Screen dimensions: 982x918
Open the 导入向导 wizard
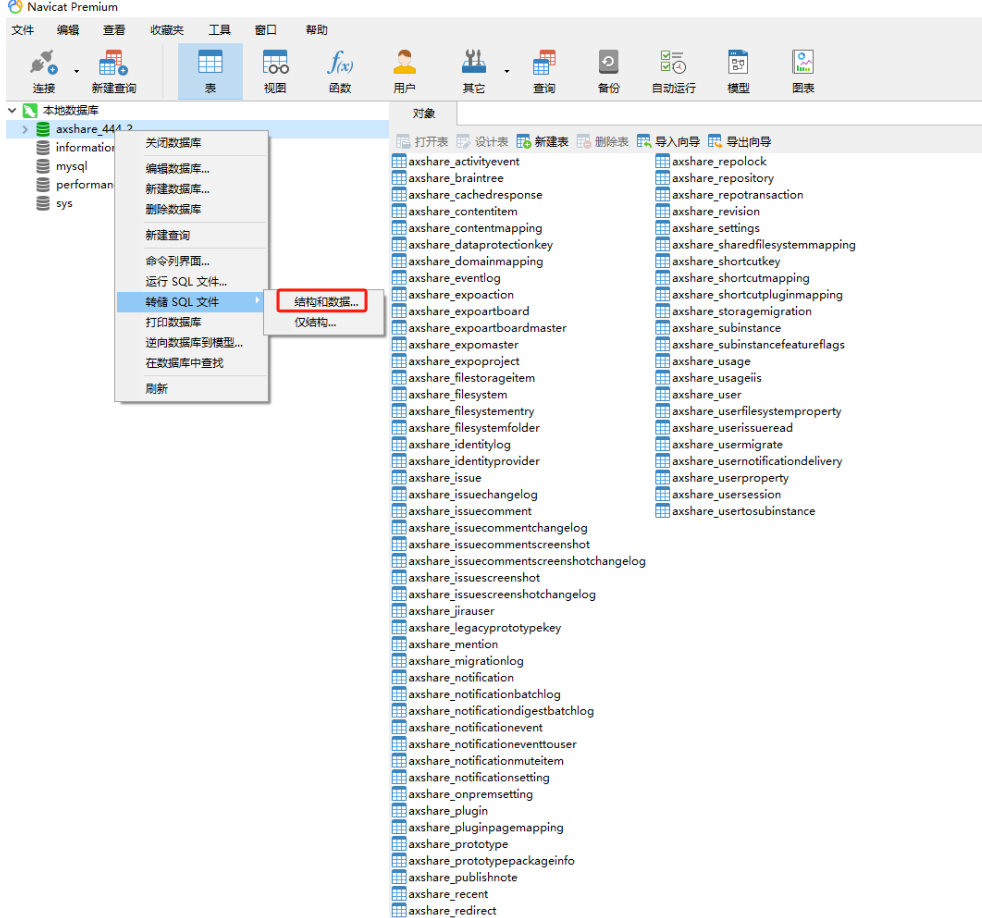pos(668,142)
